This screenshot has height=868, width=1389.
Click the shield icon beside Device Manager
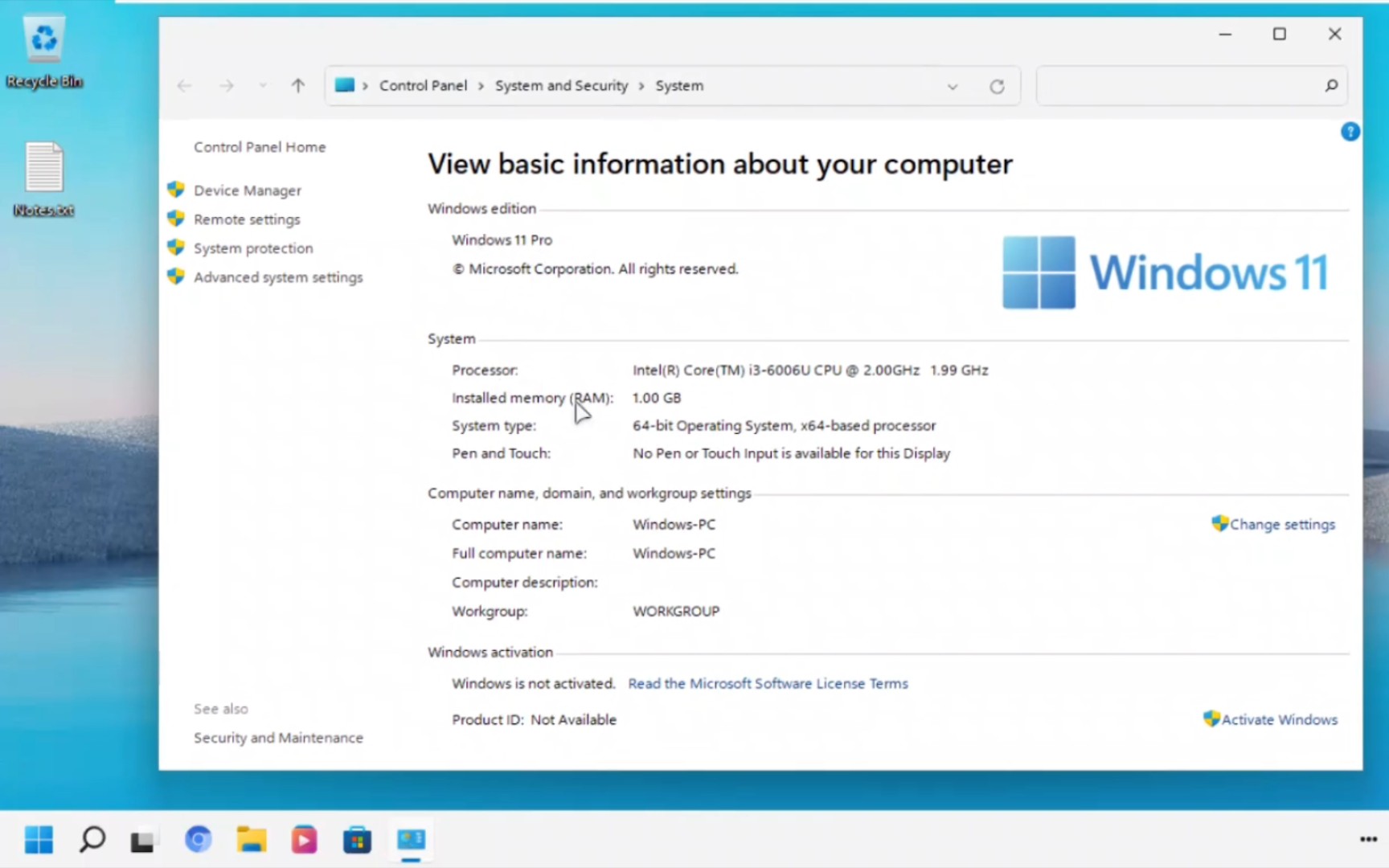pyautogui.click(x=176, y=190)
